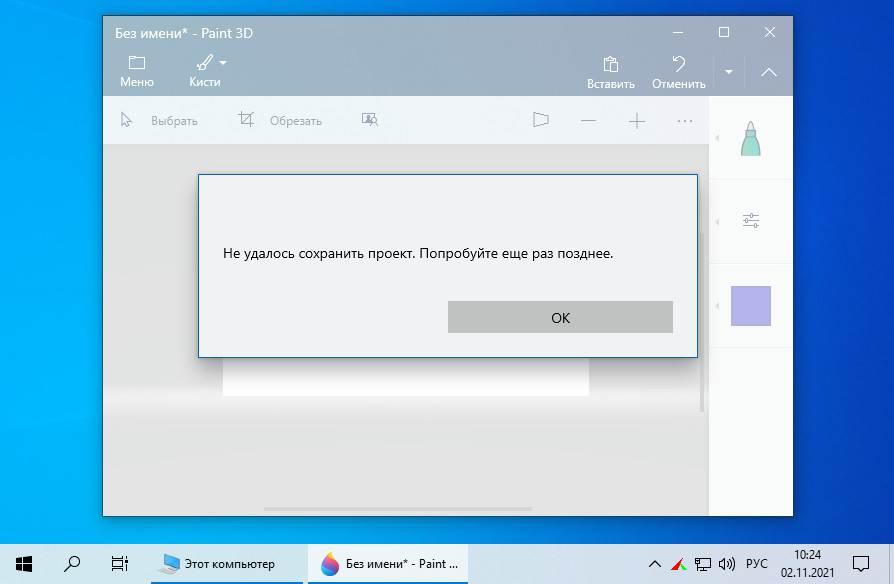Toggle the 3D view flag icon
894x584 pixels.
click(x=541, y=120)
